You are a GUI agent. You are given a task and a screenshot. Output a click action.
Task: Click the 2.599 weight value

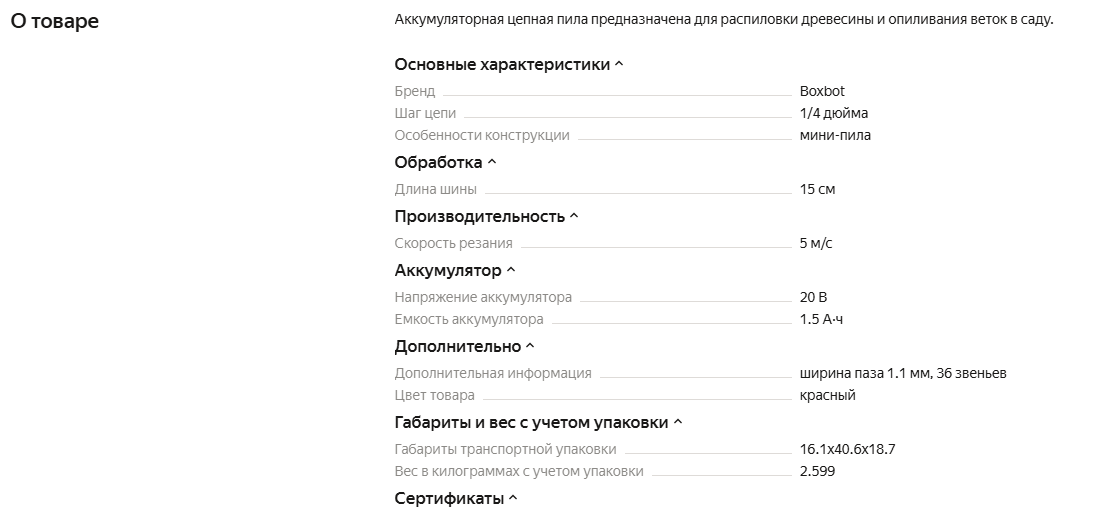[x=817, y=471]
